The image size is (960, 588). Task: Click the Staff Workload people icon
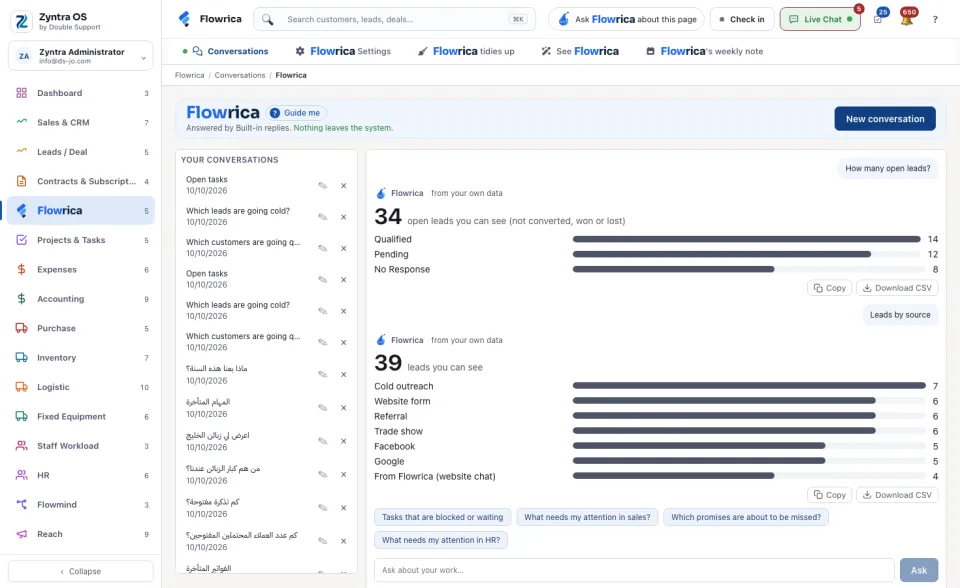[21, 445]
